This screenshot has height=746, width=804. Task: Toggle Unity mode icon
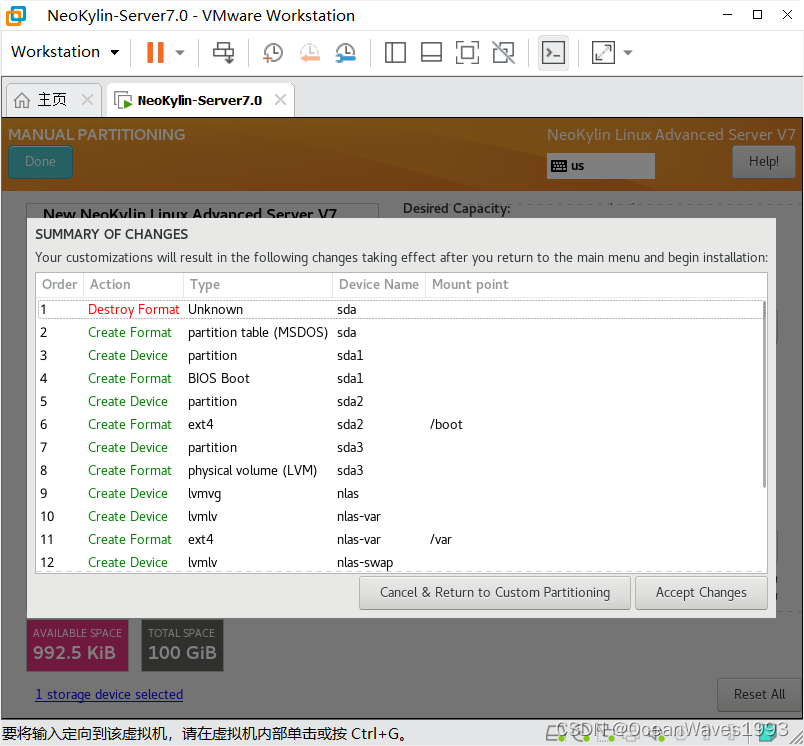[x=504, y=52]
